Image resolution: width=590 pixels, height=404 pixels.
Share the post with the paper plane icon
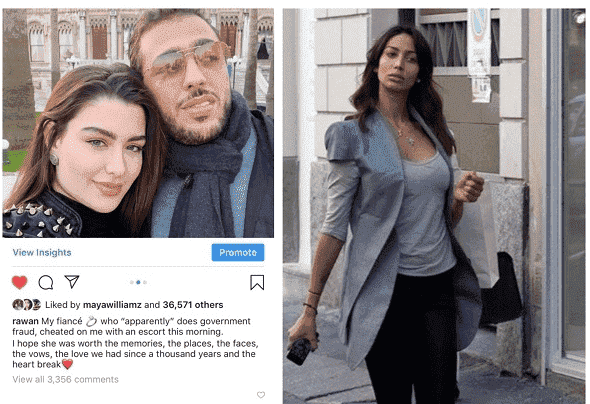pyautogui.click(x=71, y=281)
